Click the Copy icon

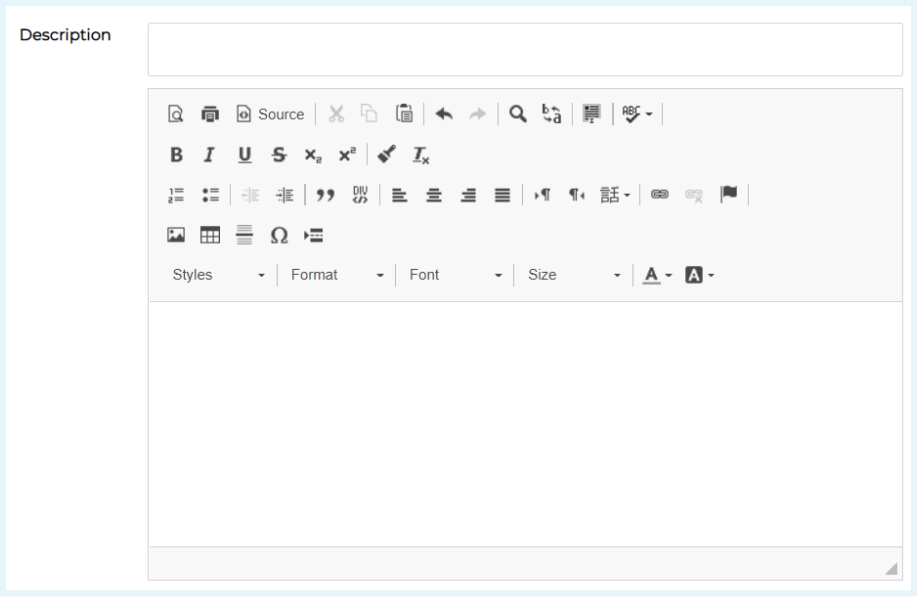click(x=369, y=114)
